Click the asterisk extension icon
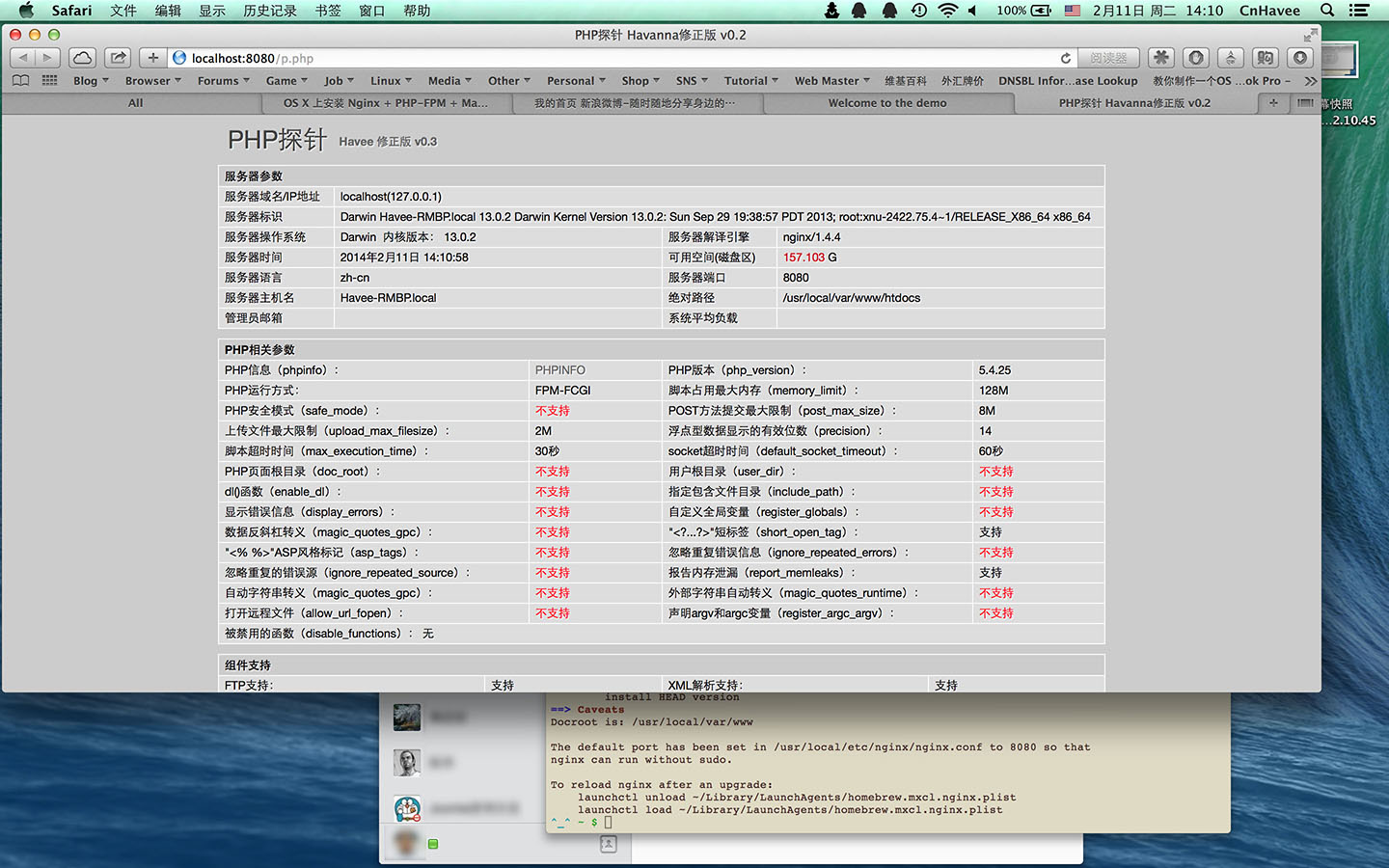1389x868 pixels. [x=1161, y=58]
